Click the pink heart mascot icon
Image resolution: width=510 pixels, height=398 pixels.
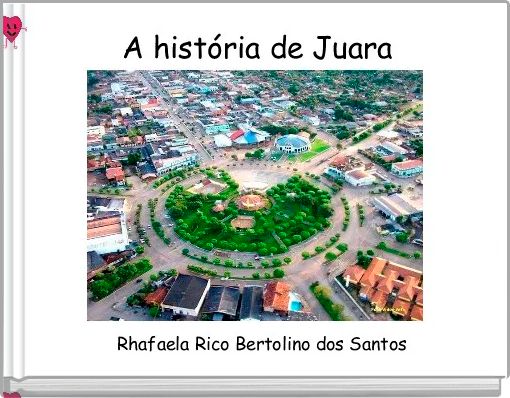(13, 31)
